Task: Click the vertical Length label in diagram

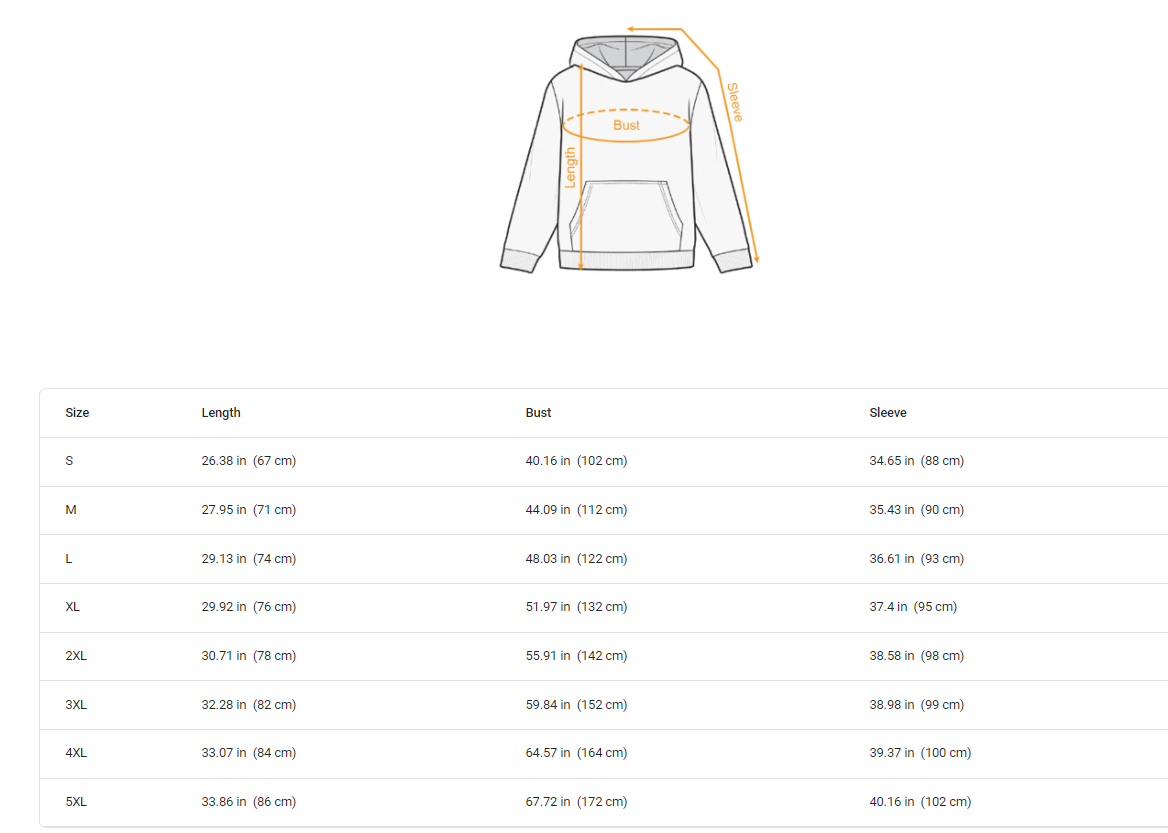Action: click(571, 168)
